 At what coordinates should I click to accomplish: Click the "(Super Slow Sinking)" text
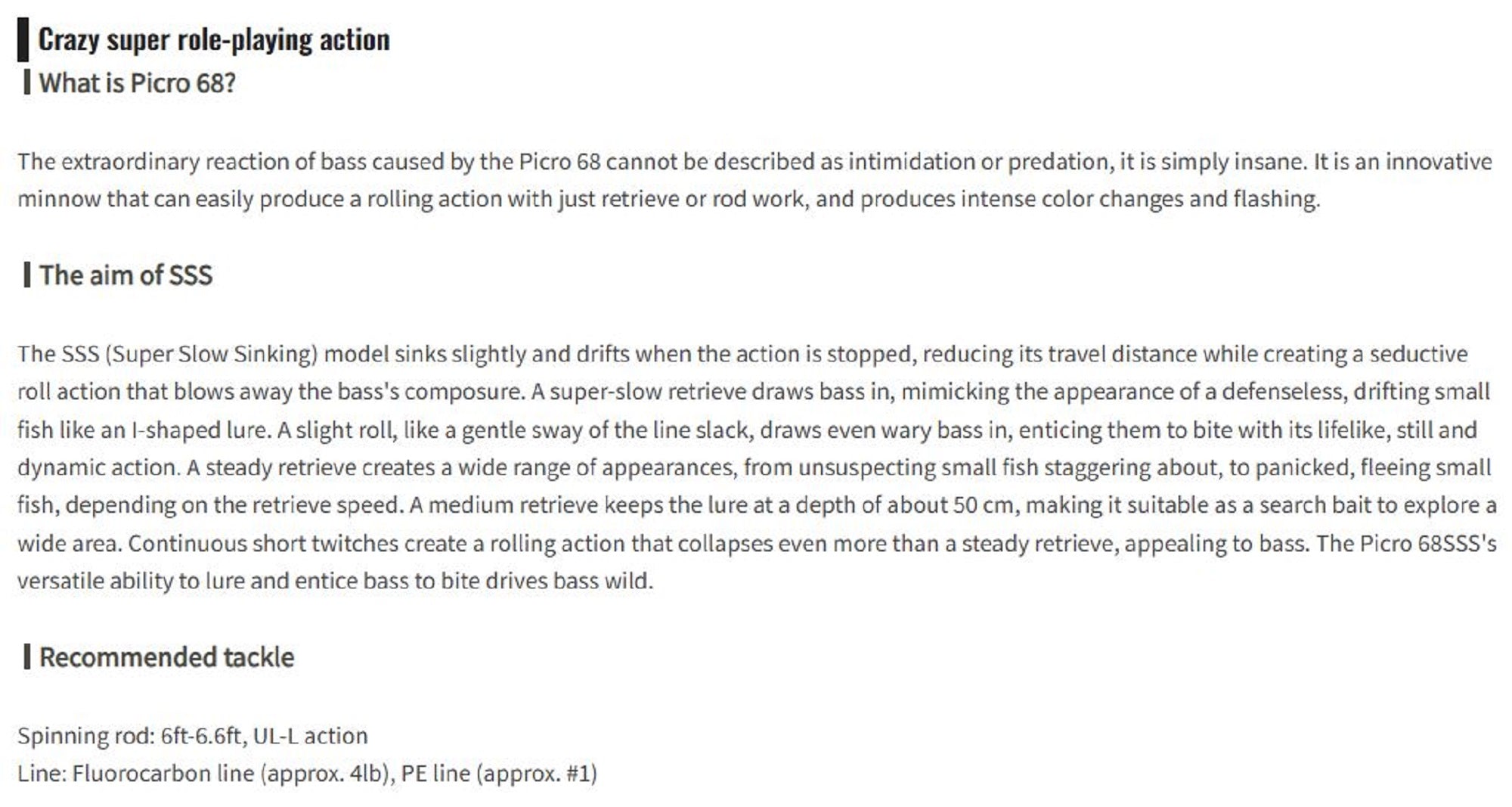pos(210,354)
